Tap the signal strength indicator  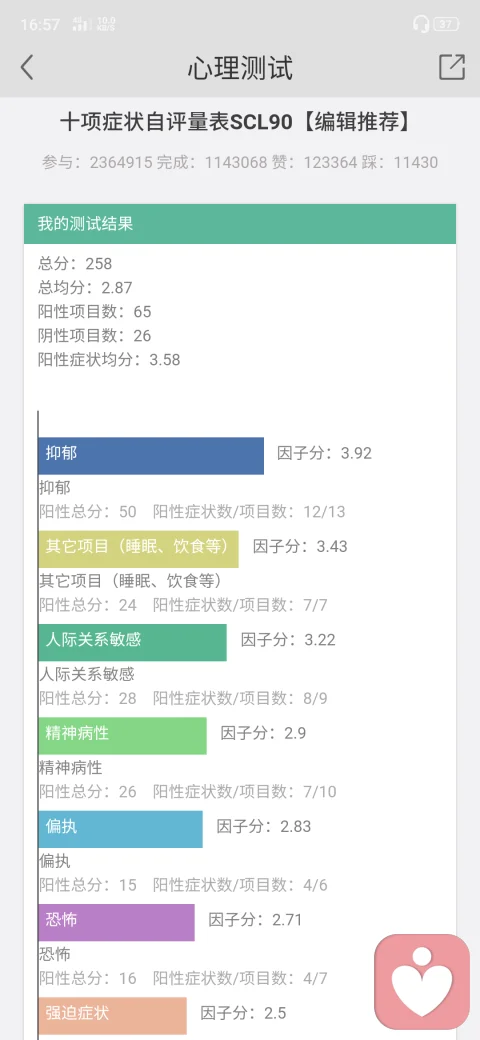[82, 25]
